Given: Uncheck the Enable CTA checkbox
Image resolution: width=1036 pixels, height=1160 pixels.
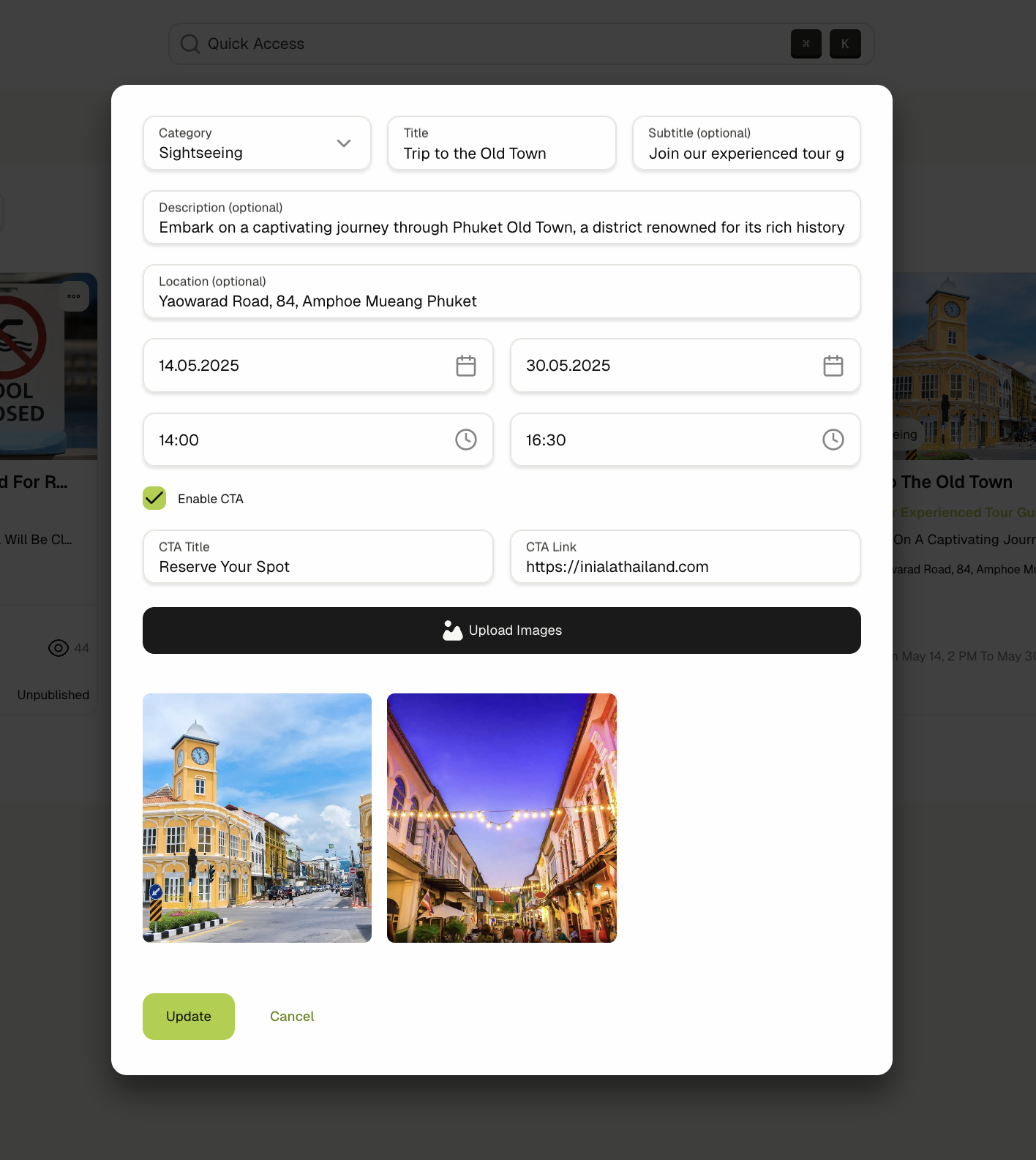Looking at the screenshot, I should (x=154, y=499).
